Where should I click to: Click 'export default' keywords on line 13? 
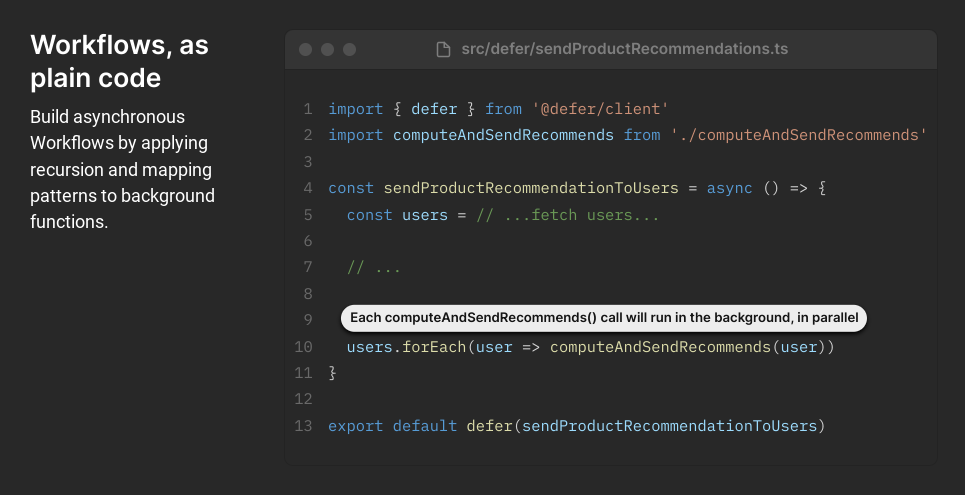(393, 426)
